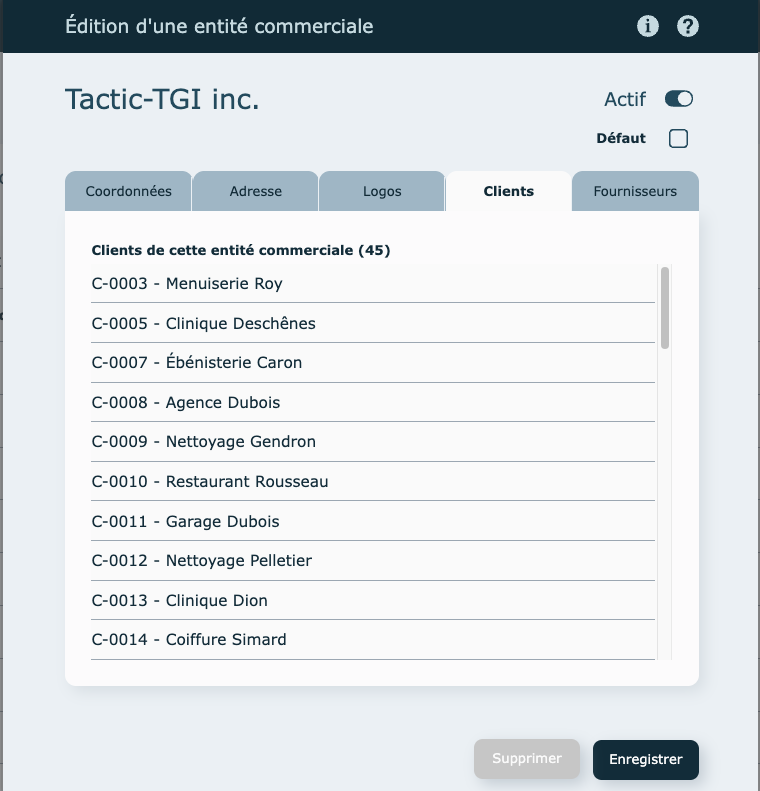The width and height of the screenshot is (760, 791).
Task: Click C-0008 Agence Dubois row
Action: pyautogui.click(x=185, y=403)
